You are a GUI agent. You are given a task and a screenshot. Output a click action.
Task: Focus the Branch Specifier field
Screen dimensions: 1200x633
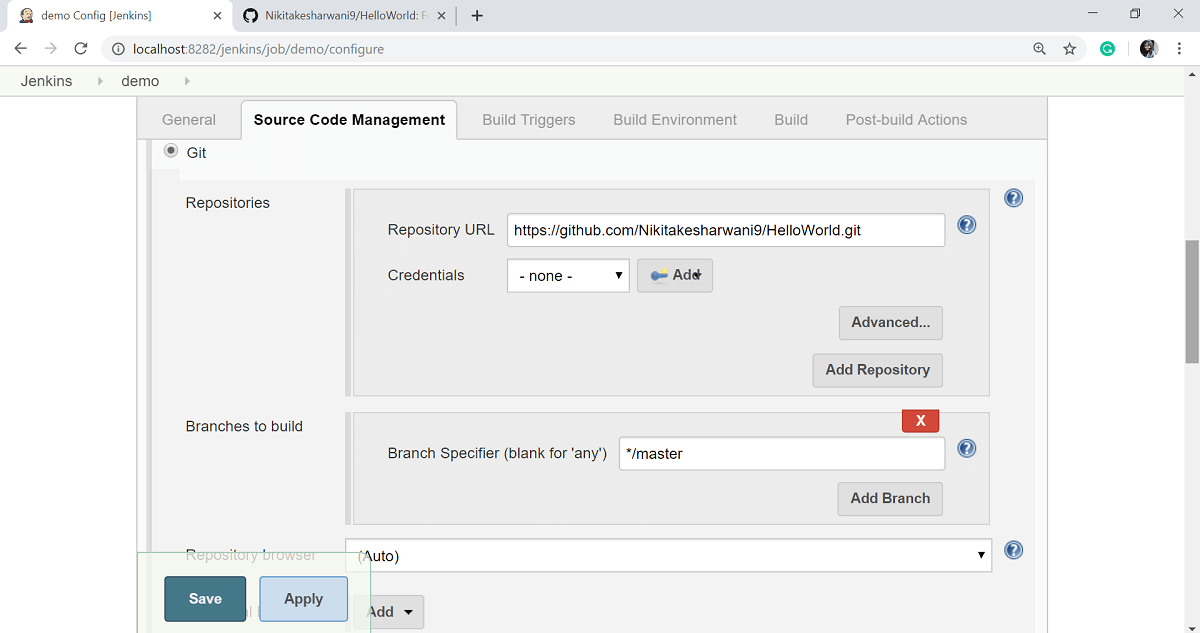(782, 453)
